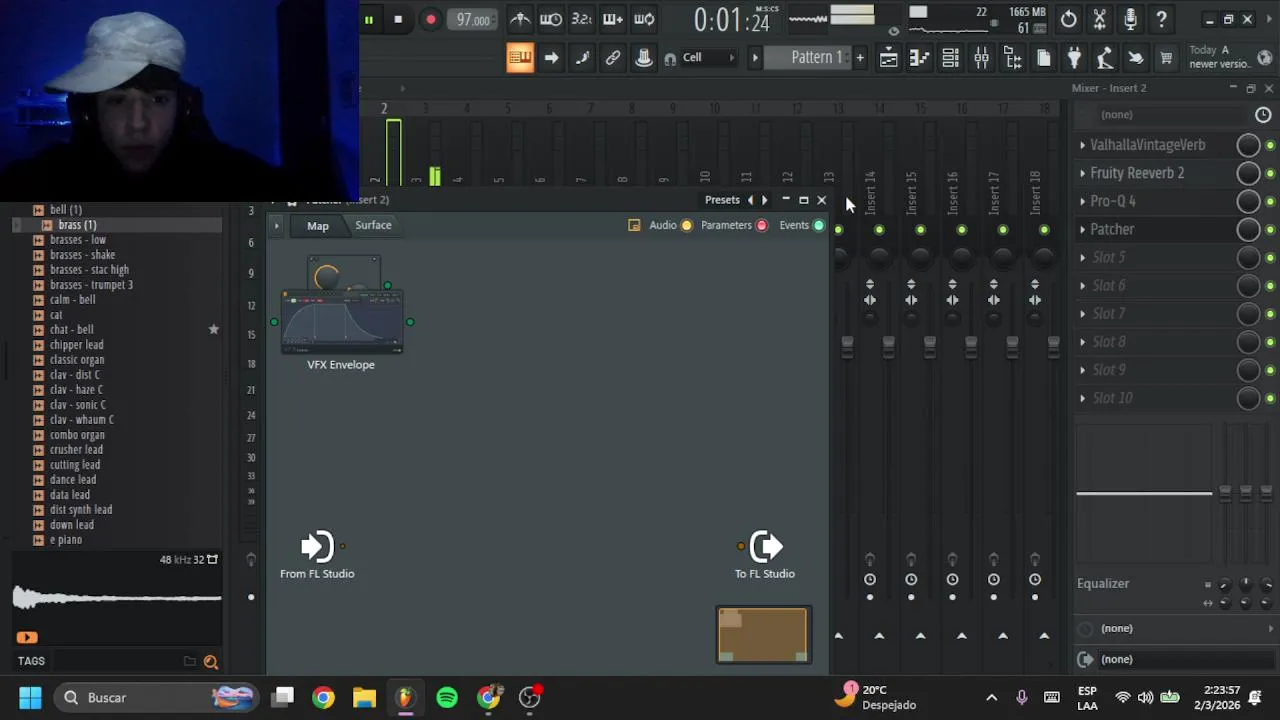1280x720 pixels.
Task: Click the one-click audio recording microphone icon
Action: (x=1131, y=19)
